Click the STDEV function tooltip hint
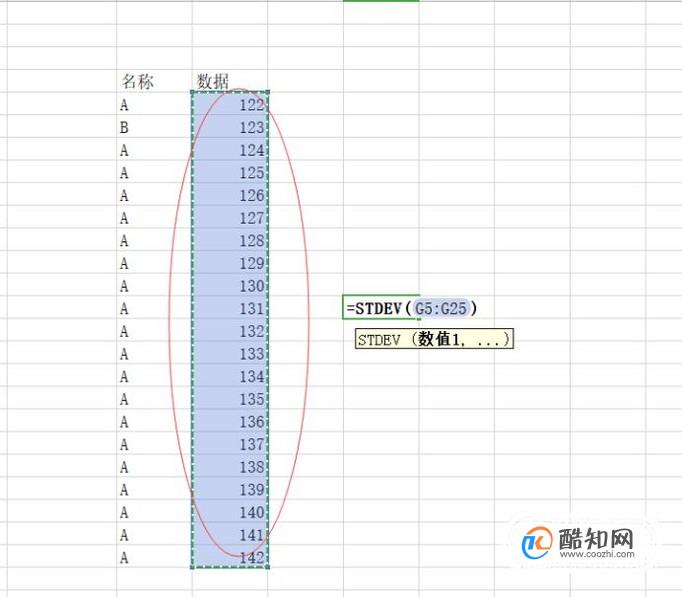This screenshot has width=682, height=597. 434,339
